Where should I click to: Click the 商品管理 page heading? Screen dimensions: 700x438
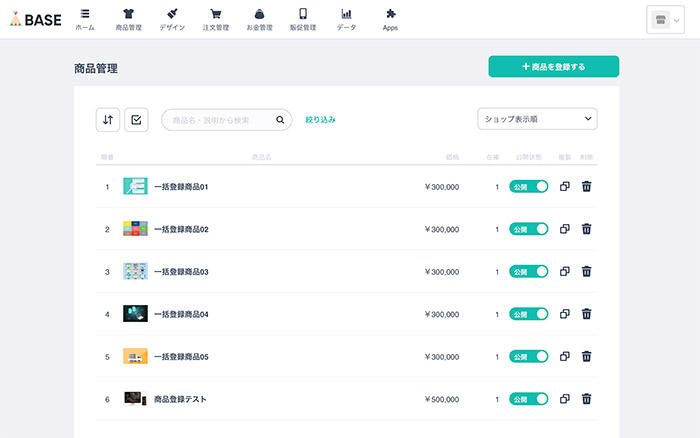pos(96,68)
